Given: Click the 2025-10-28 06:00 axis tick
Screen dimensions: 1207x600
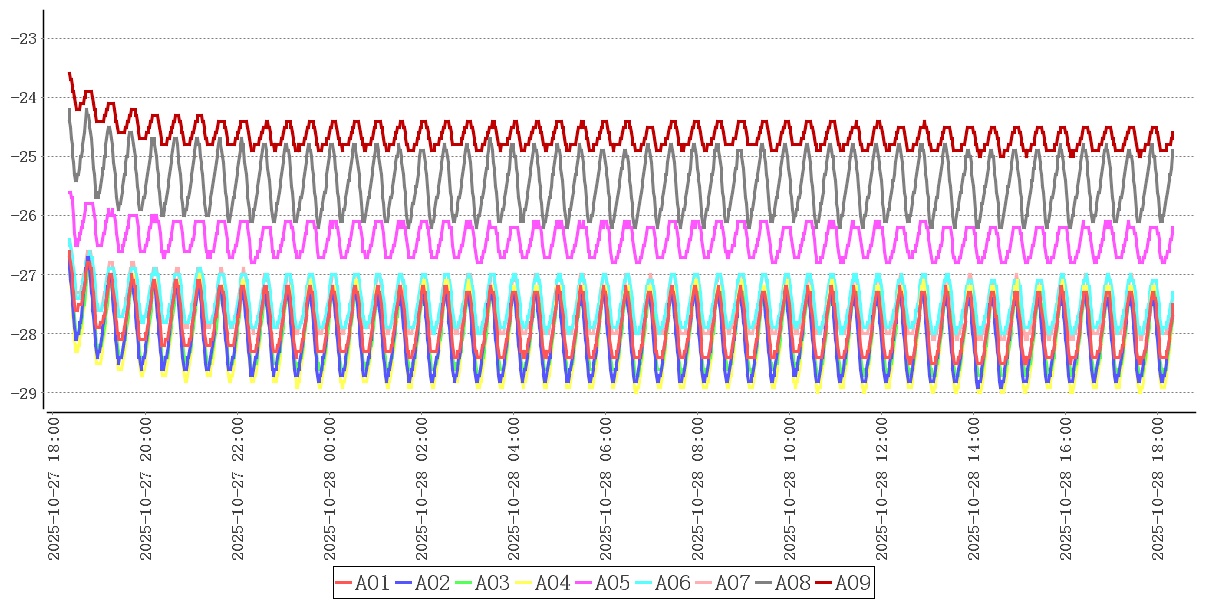Looking at the screenshot, I should [x=607, y=489].
